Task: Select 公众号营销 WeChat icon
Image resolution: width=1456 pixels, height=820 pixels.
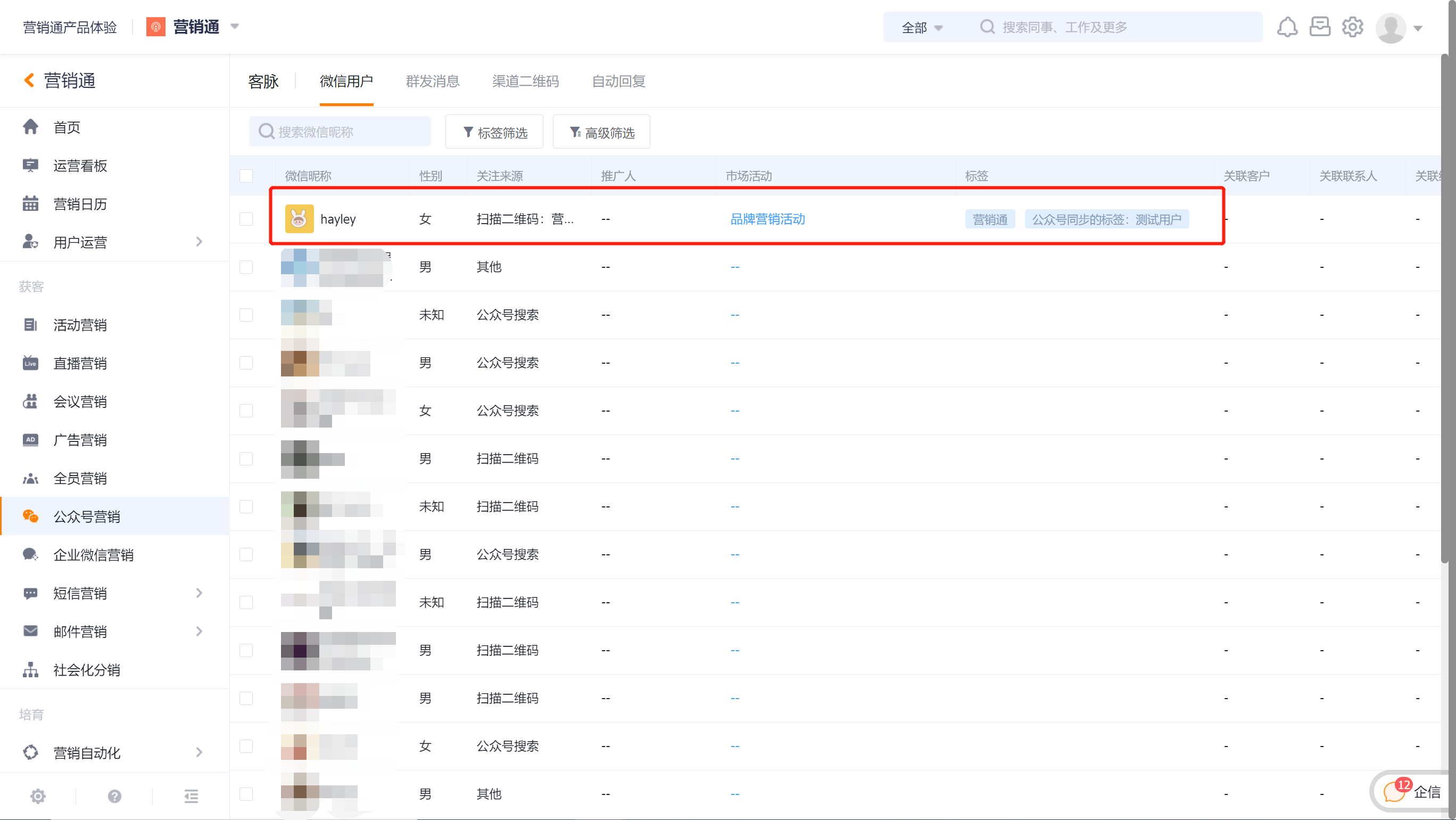Action: 30,516
